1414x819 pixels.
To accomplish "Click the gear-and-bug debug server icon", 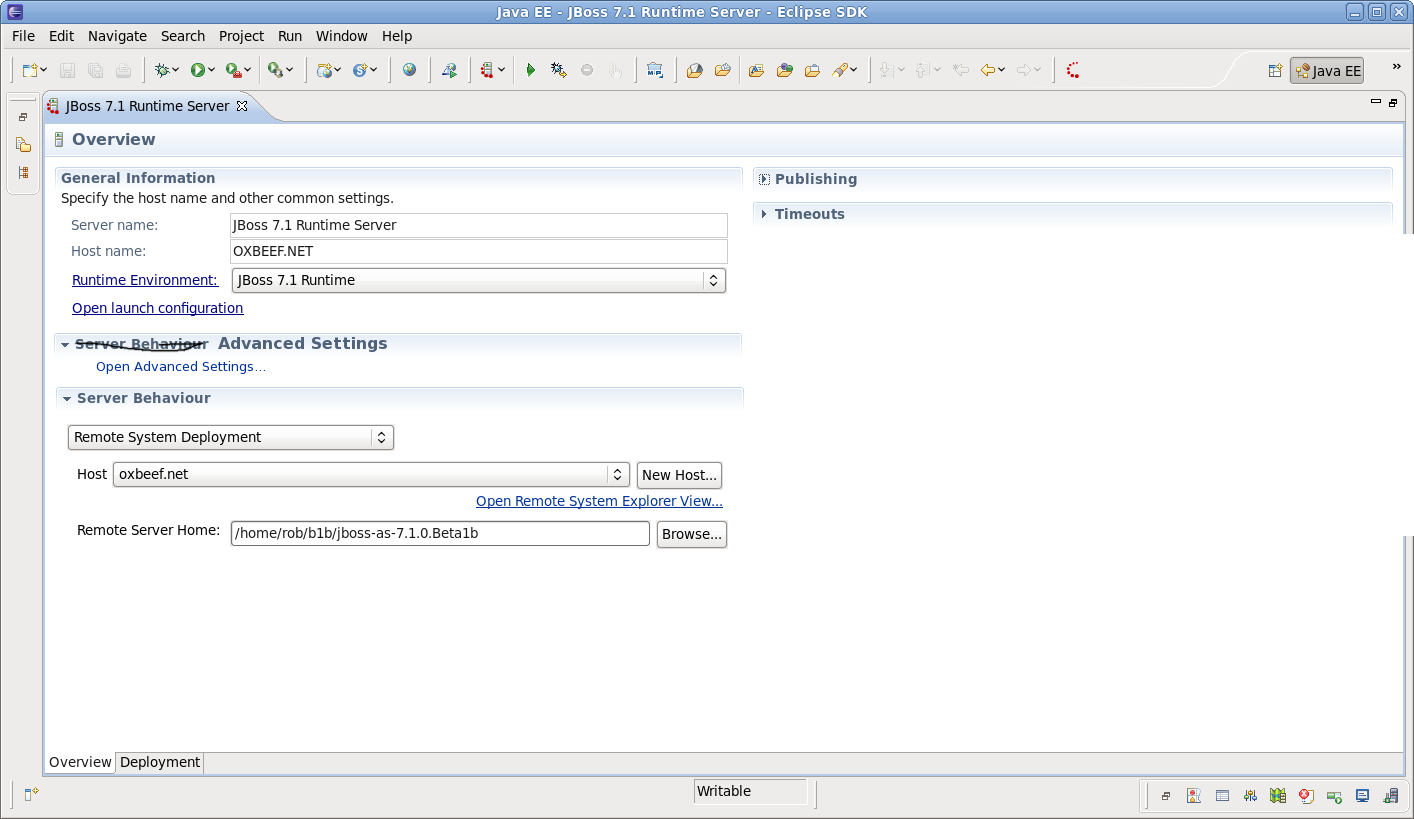I will pyautogui.click(x=559, y=70).
